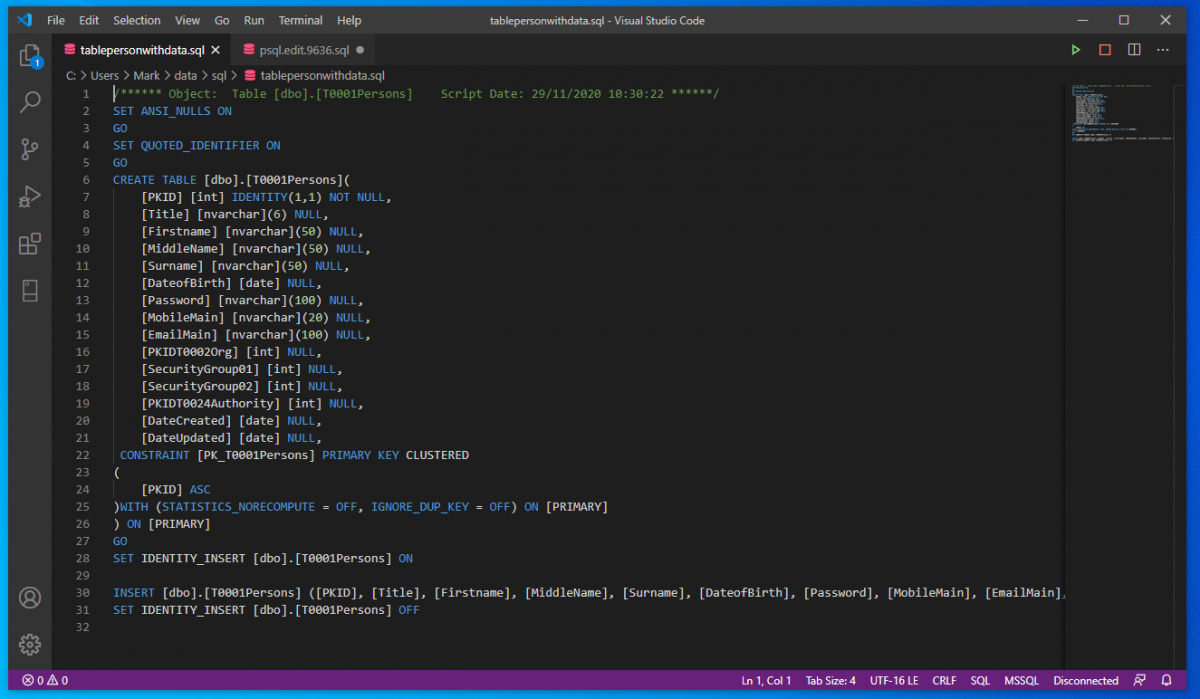The height and width of the screenshot is (699, 1200).
Task: Open the Extensions view
Action: pos(30,244)
